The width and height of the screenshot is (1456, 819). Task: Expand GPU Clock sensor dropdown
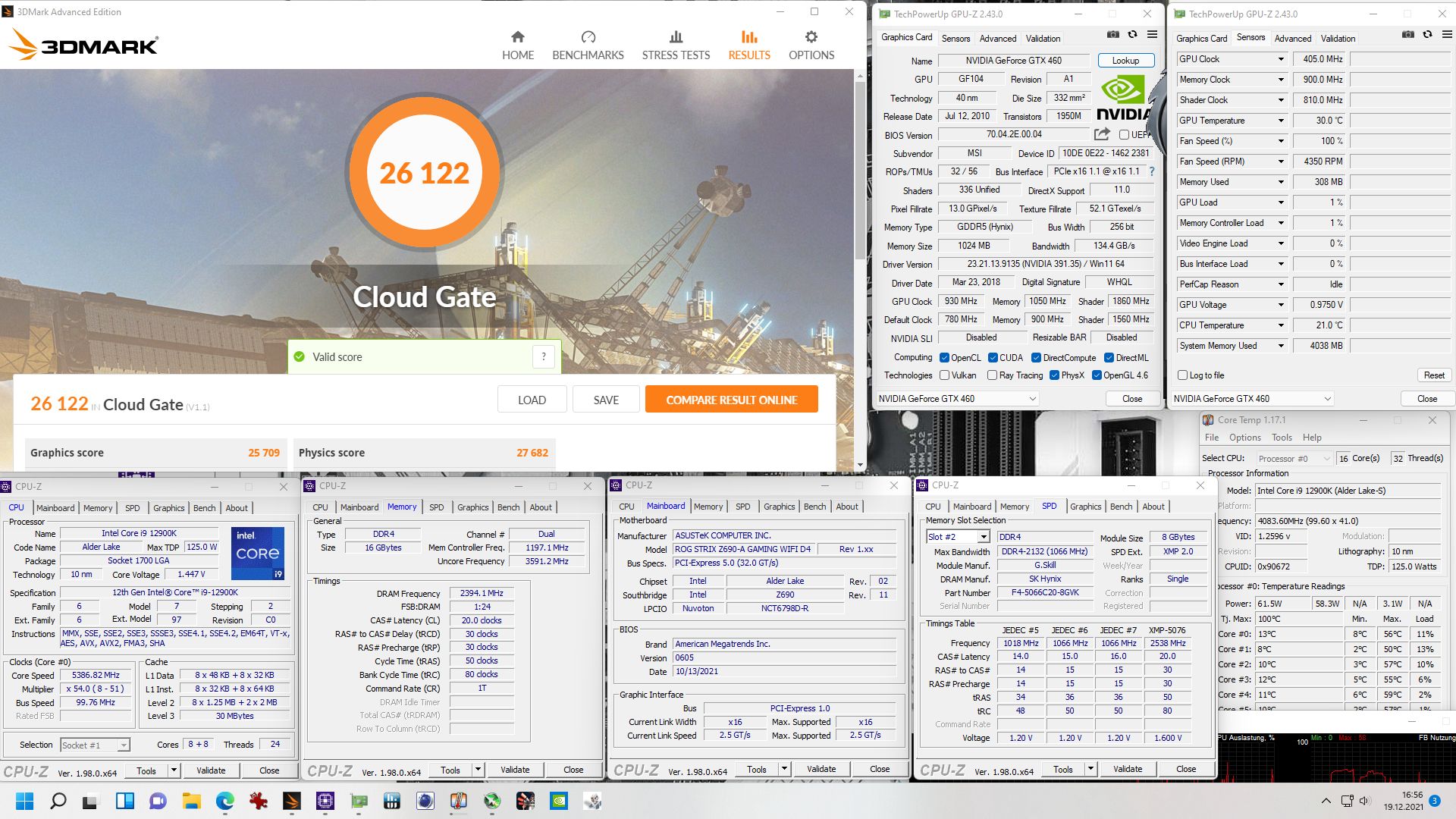pos(1281,59)
